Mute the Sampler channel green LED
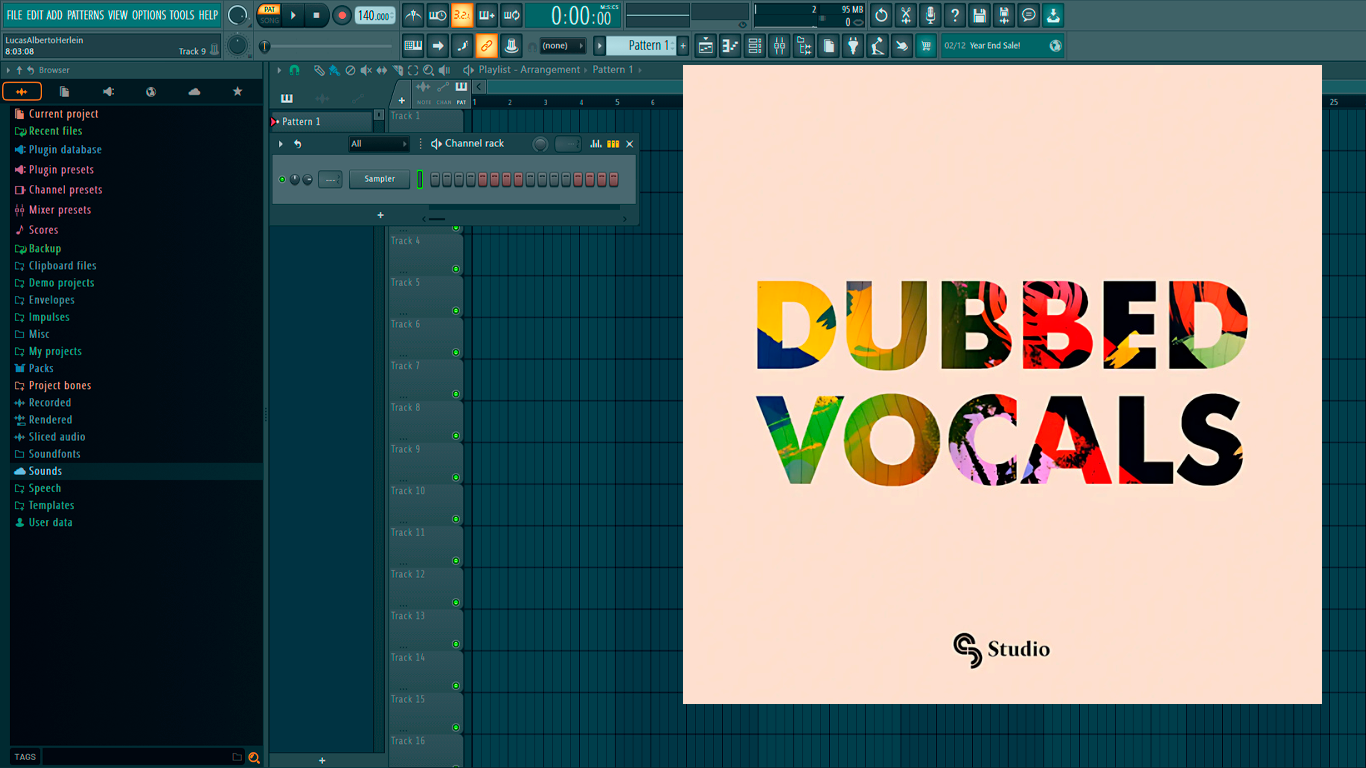 (282, 179)
